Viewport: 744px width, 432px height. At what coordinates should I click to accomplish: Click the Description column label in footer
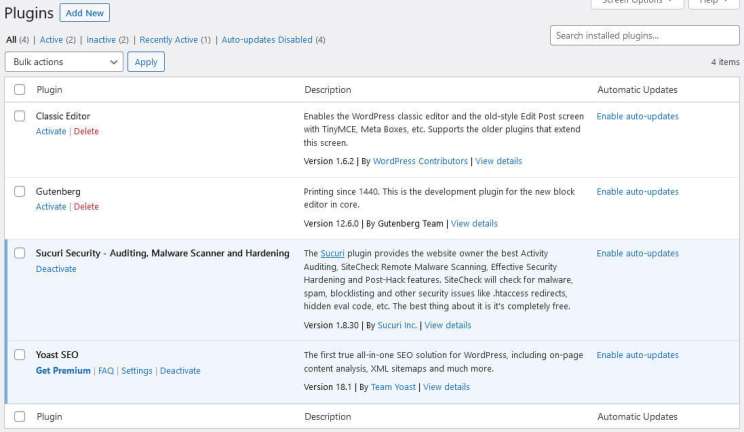pos(327,417)
